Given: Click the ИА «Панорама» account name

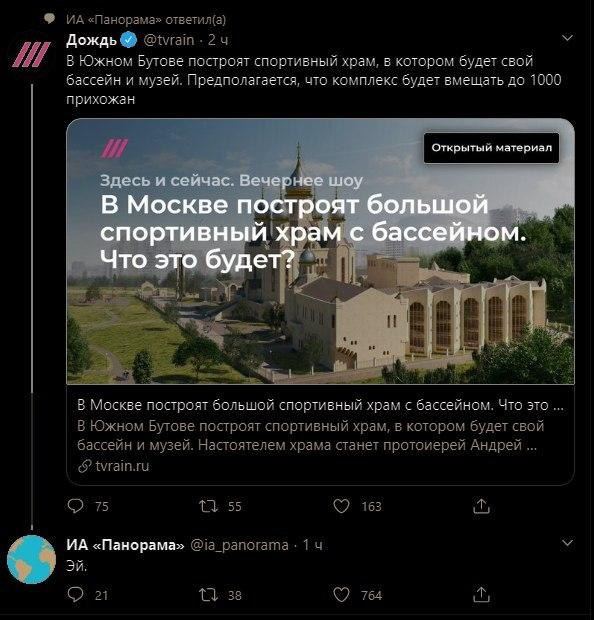Looking at the screenshot, I should [x=125, y=545].
